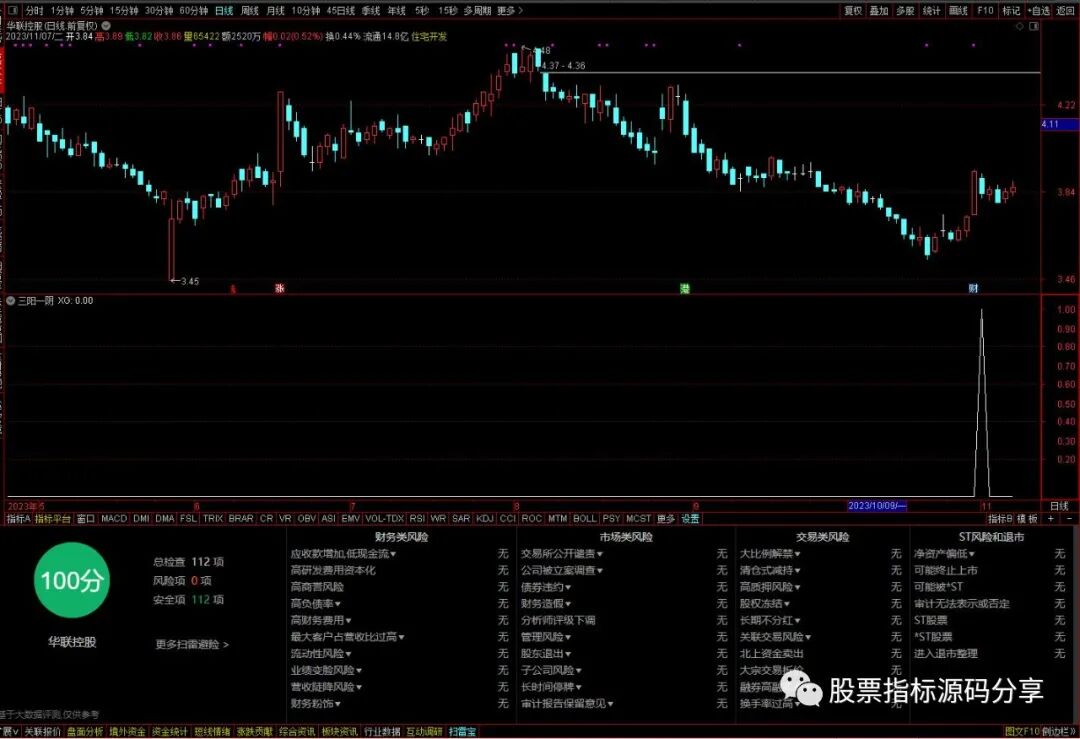Open the 指标平台 indicator platform
Image resolution: width=1080 pixels, height=739 pixels.
[x=53, y=519]
